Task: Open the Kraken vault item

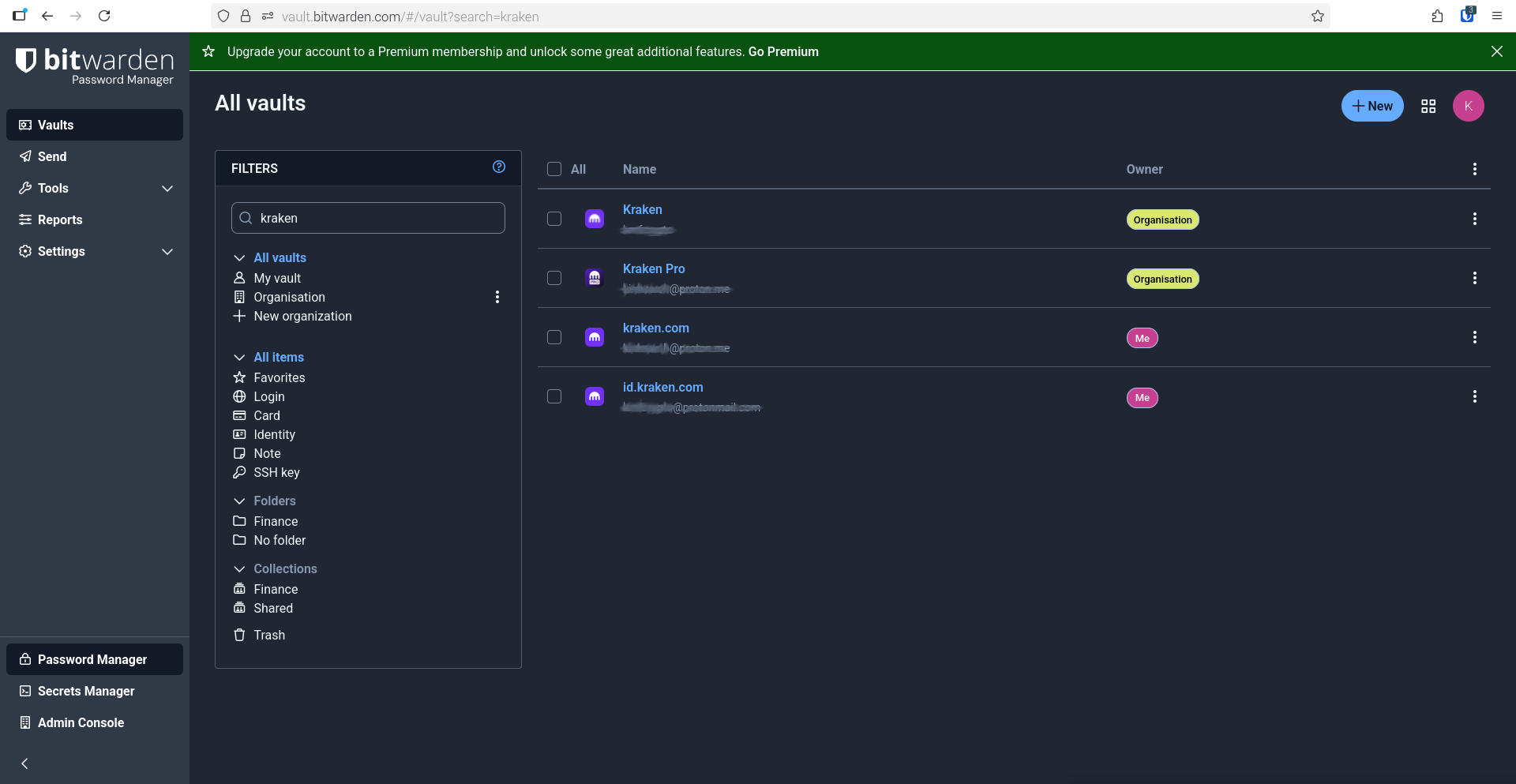Action: [x=643, y=209]
